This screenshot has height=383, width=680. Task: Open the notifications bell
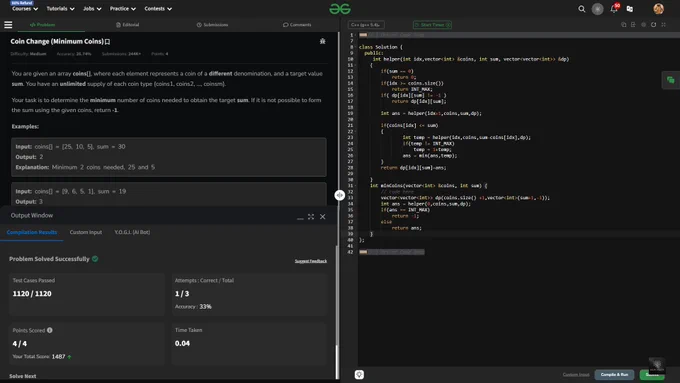(x=614, y=9)
